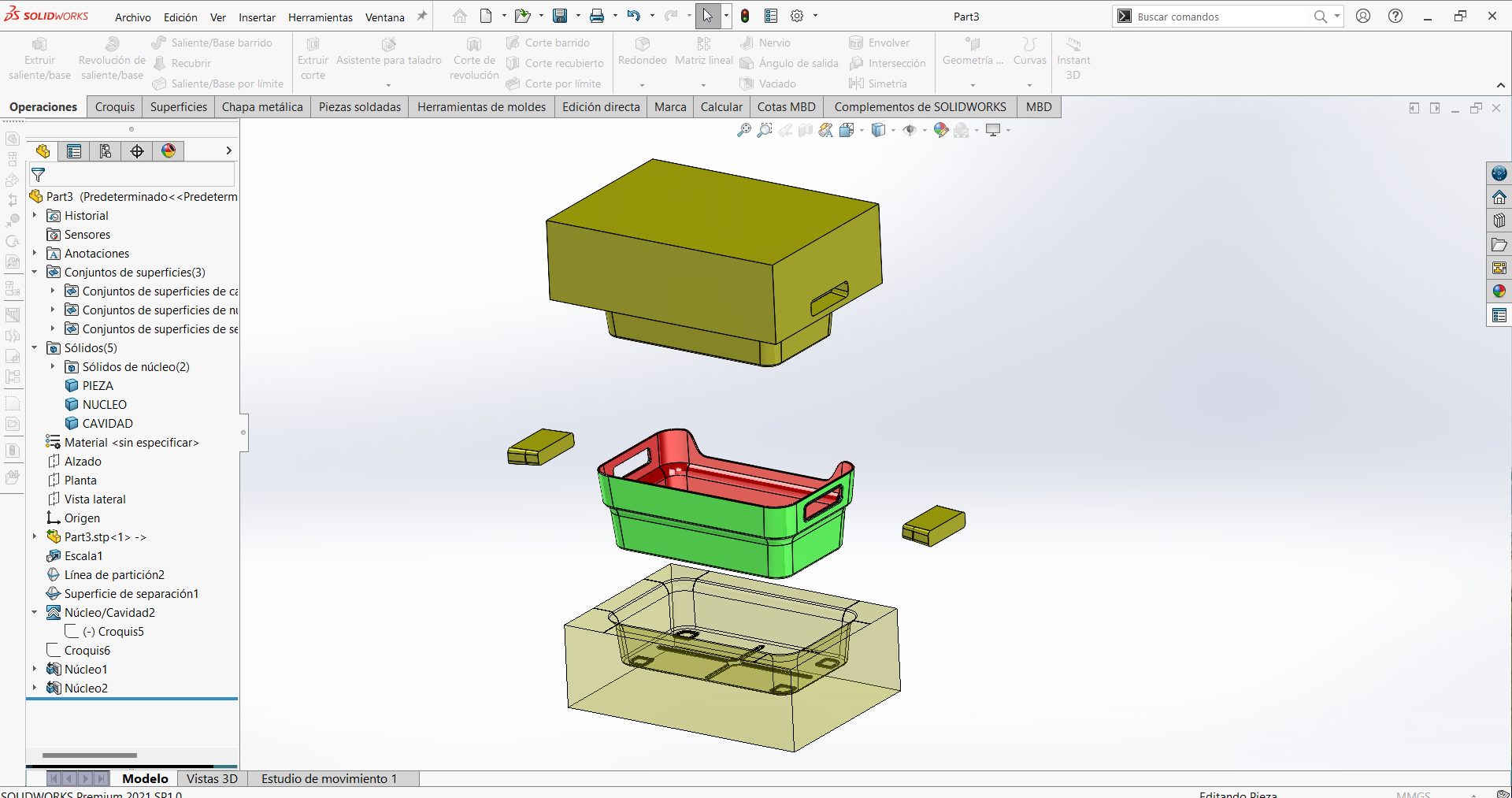This screenshot has width=1512, height=798.
Task: Switch to Herramientas de moldes tab
Action: point(481,107)
